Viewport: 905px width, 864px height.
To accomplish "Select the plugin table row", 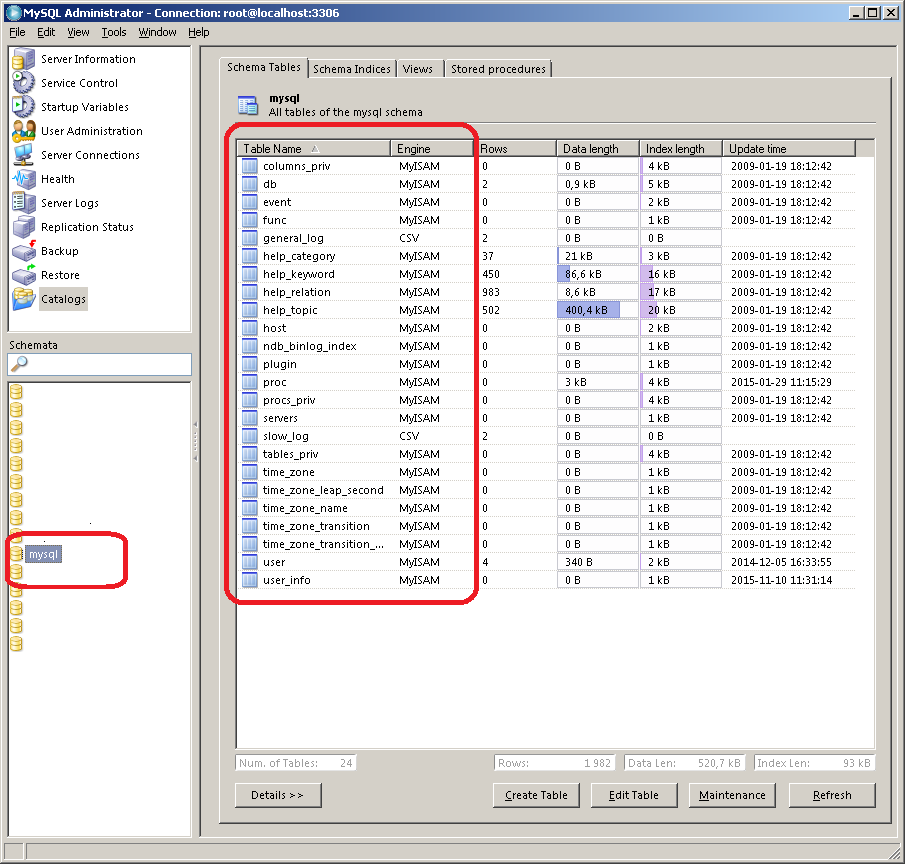I will (x=547, y=364).
